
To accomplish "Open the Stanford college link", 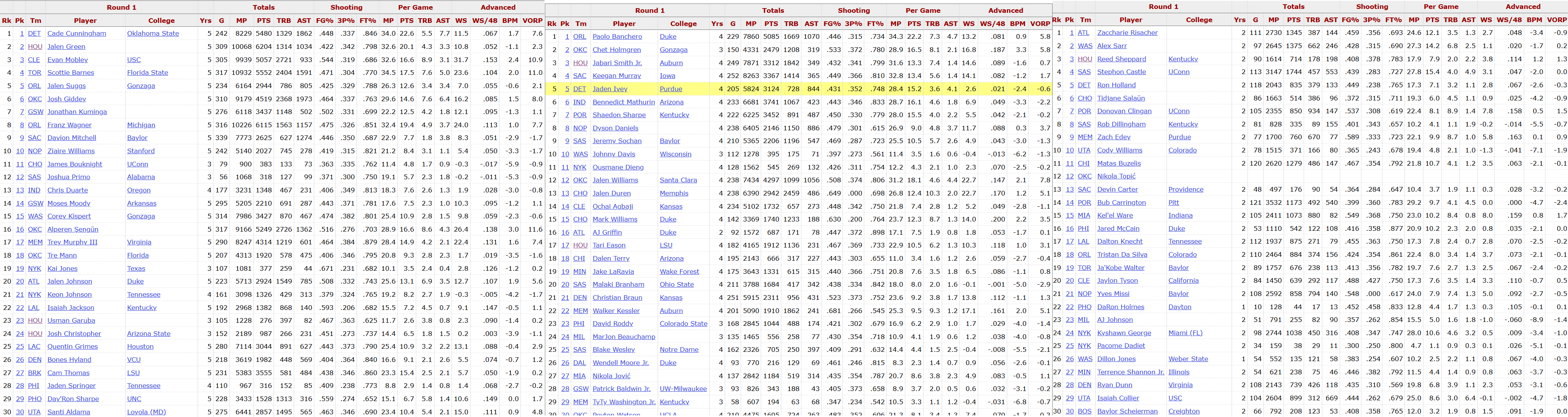I will point(141,151).
